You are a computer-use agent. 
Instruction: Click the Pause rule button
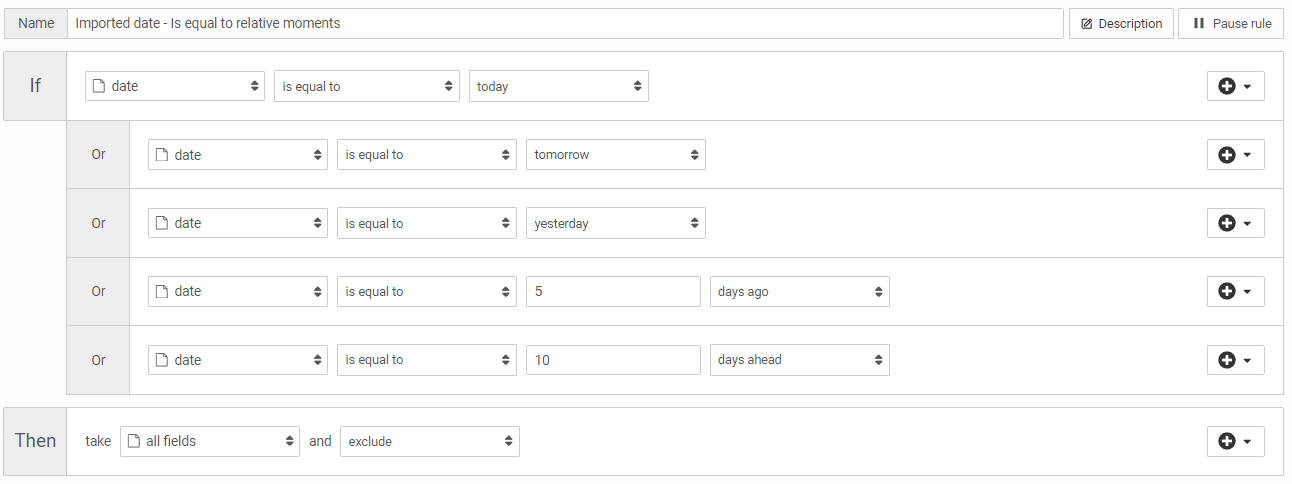coord(1231,23)
